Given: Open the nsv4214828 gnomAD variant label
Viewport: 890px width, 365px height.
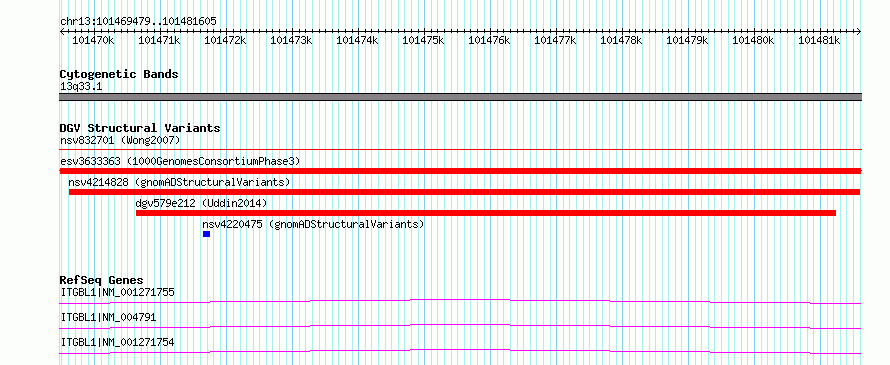Looking at the screenshot, I should 179,182.
